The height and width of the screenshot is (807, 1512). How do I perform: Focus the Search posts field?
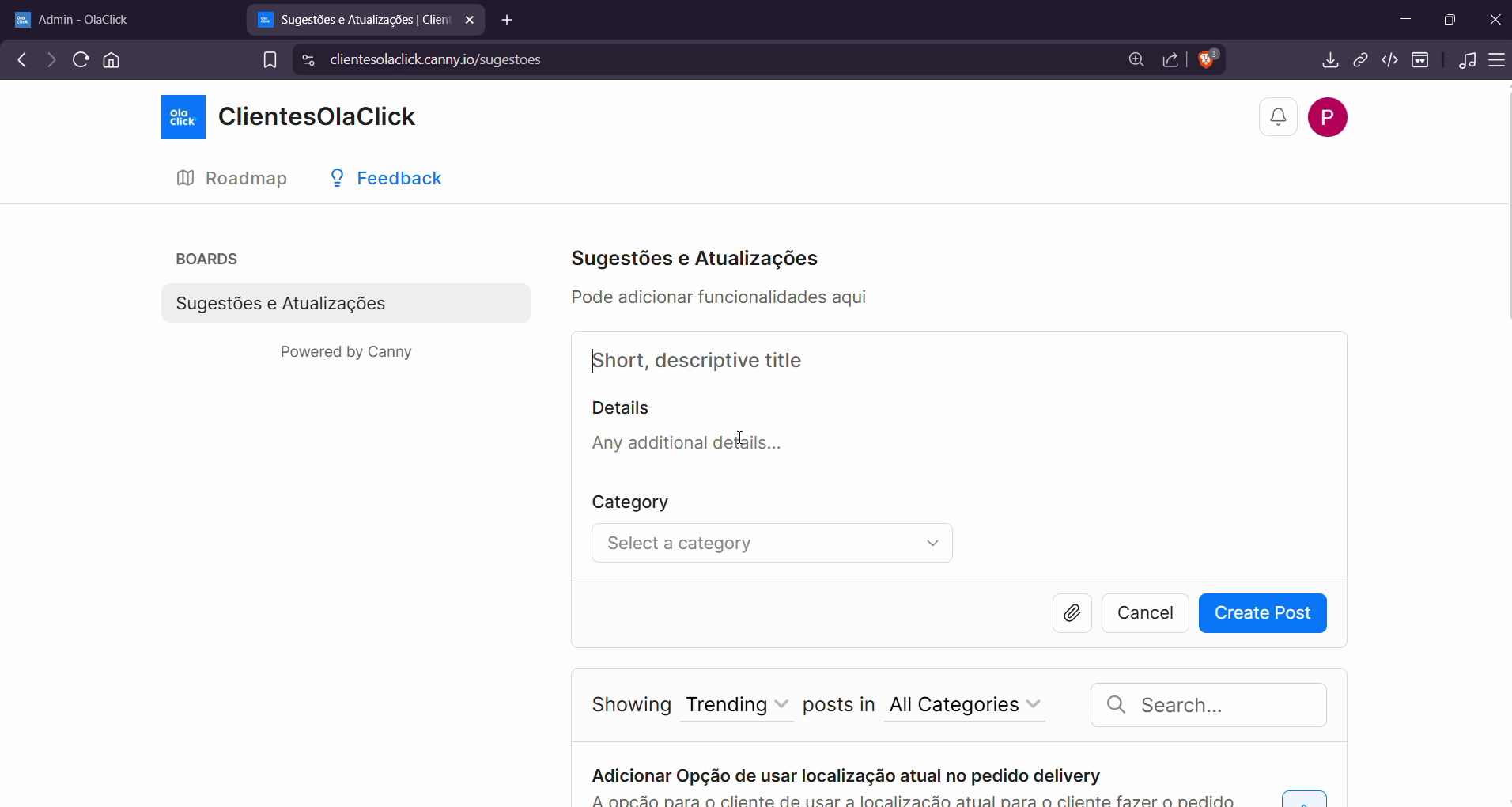click(x=1208, y=705)
